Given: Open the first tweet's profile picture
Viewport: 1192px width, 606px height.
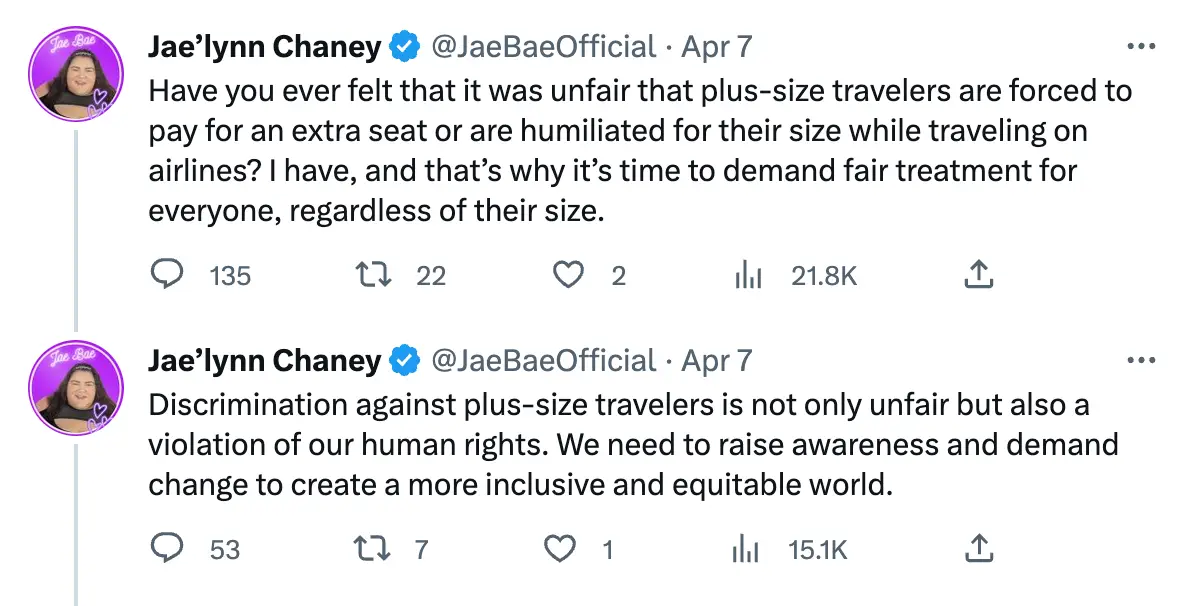Looking at the screenshot, I should coord(76,72).
